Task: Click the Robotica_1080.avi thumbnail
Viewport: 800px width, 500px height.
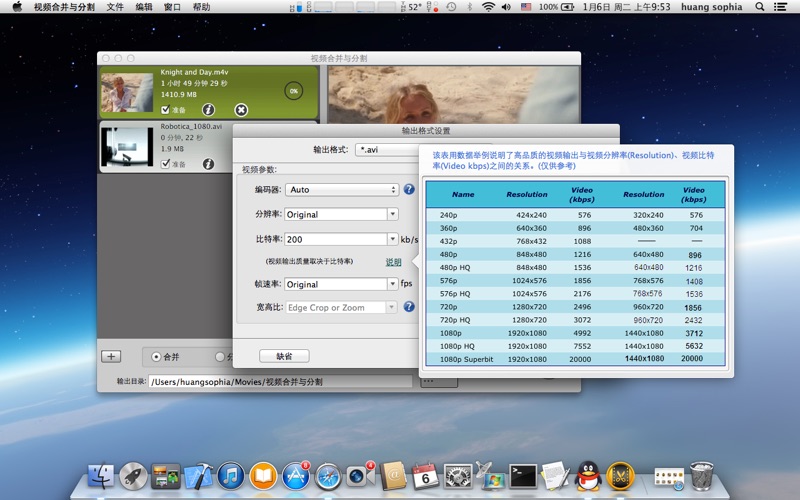Action: pos(127,147)
